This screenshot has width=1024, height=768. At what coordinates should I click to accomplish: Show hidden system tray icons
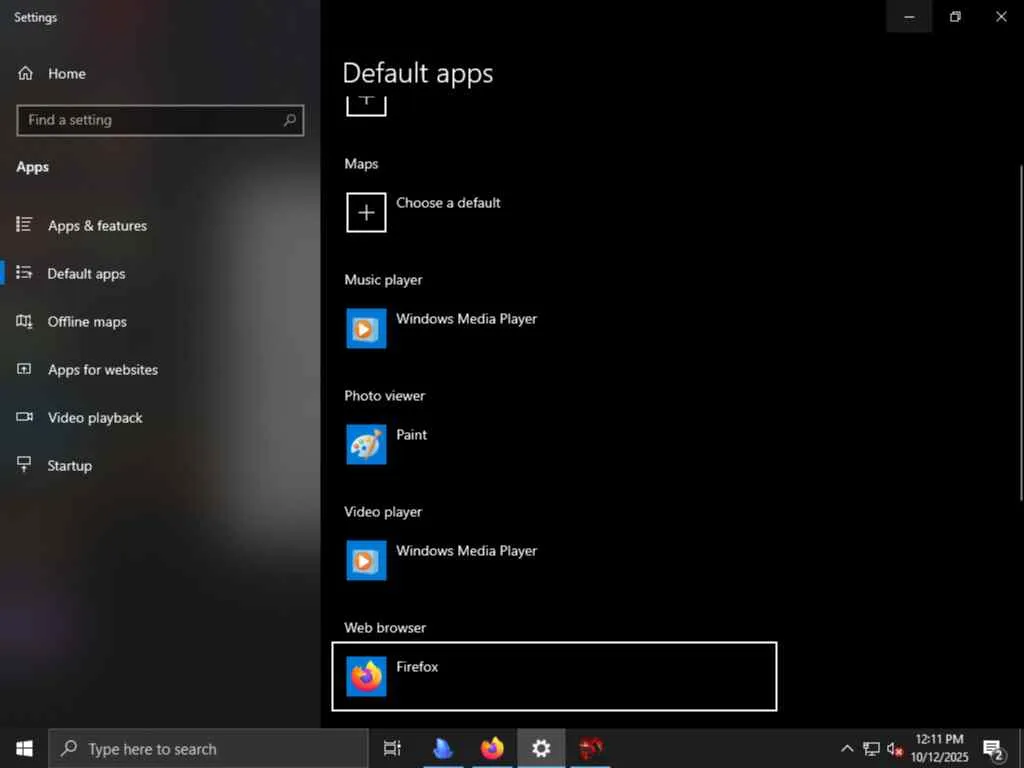(x=847, y=748)
